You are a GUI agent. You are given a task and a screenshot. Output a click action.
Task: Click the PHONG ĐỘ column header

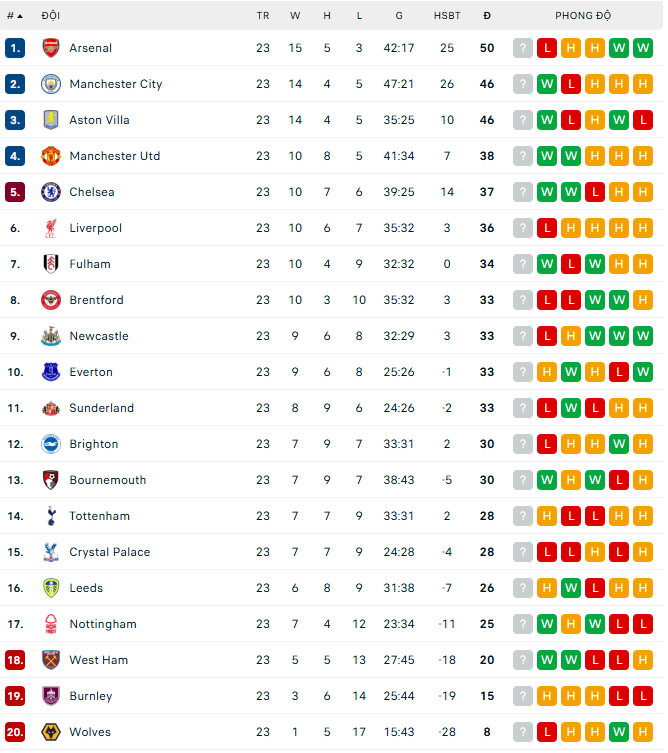click(x=583, y=16)
